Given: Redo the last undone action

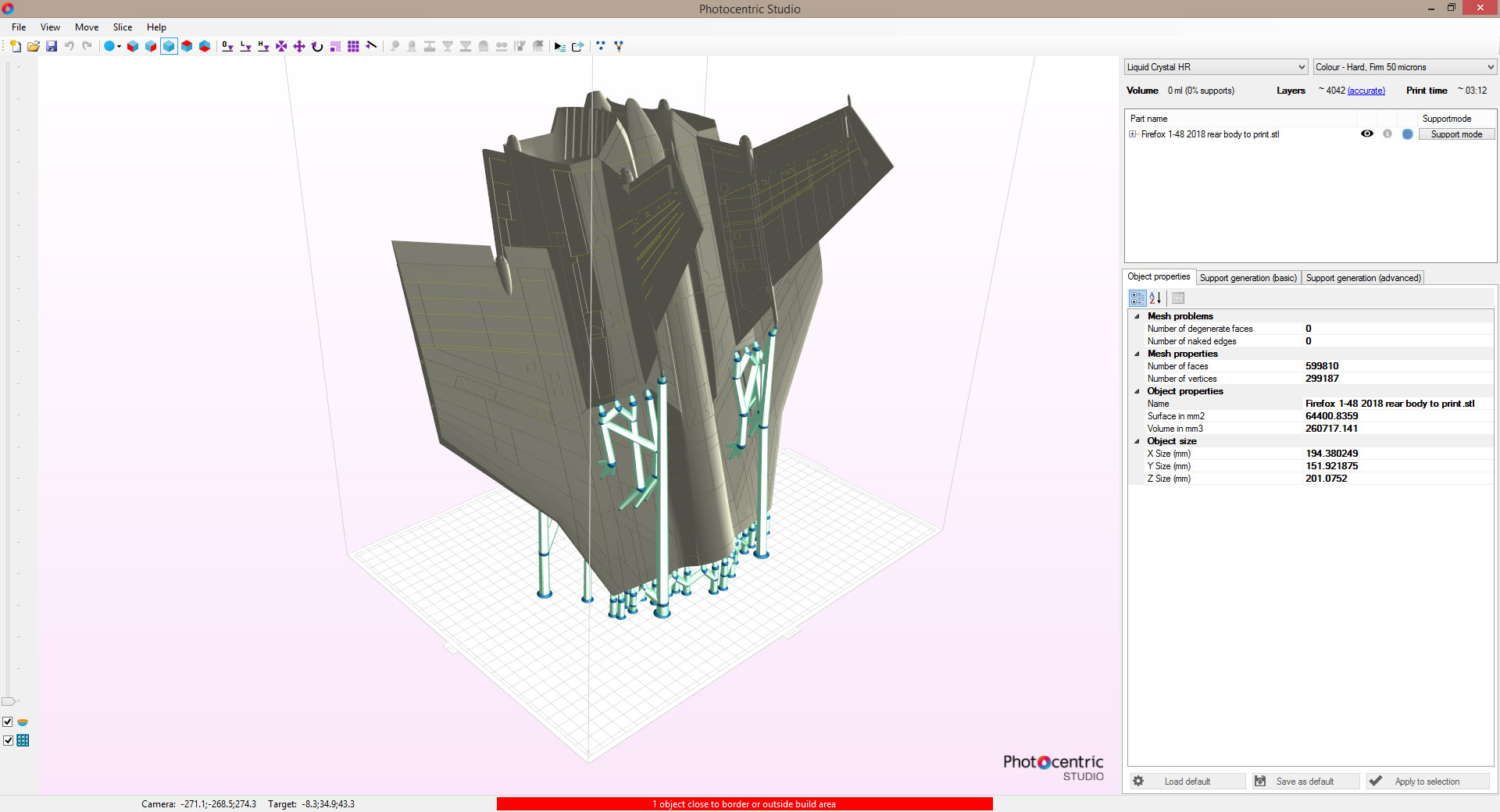Looking at the screenshot, I should click(87, 46).
